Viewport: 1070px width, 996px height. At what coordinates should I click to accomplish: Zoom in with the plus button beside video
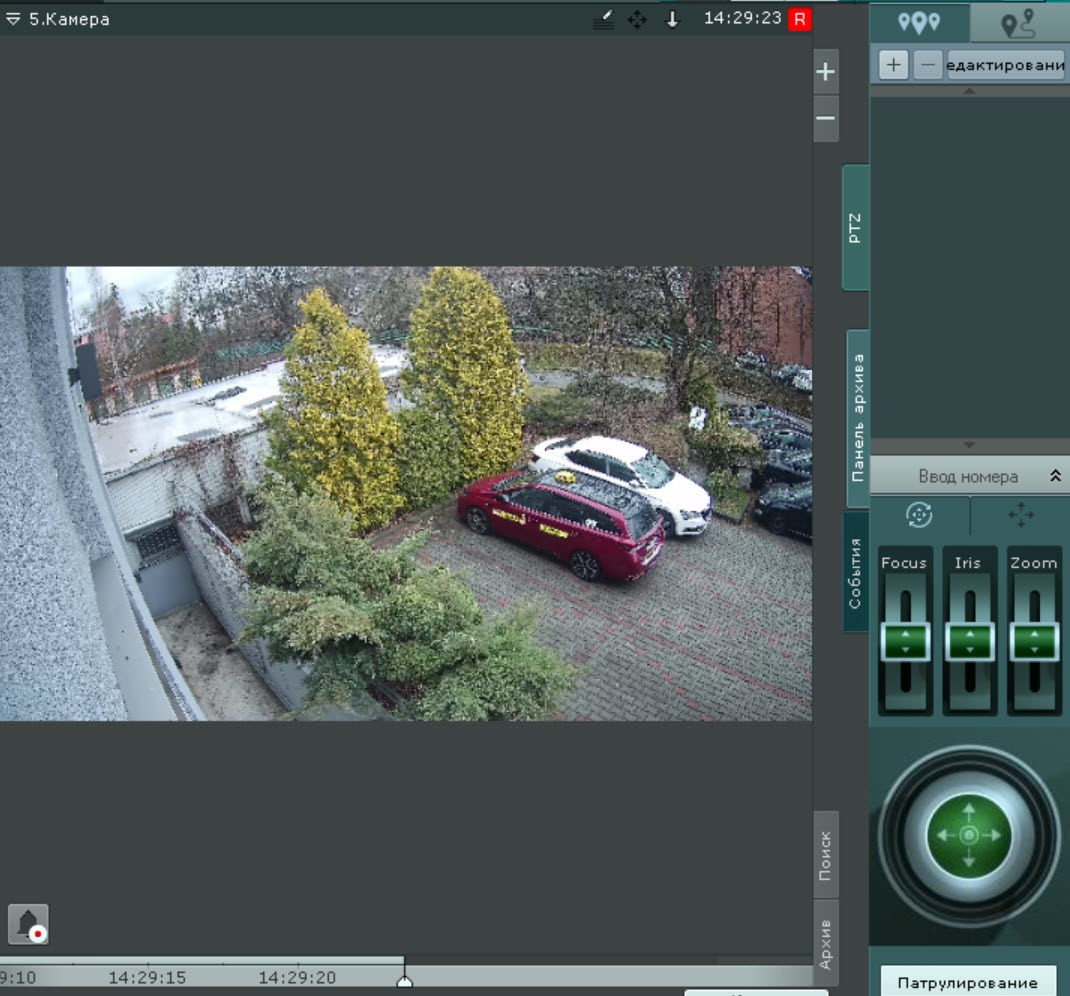pyautogui.click(x=825, y=72)
